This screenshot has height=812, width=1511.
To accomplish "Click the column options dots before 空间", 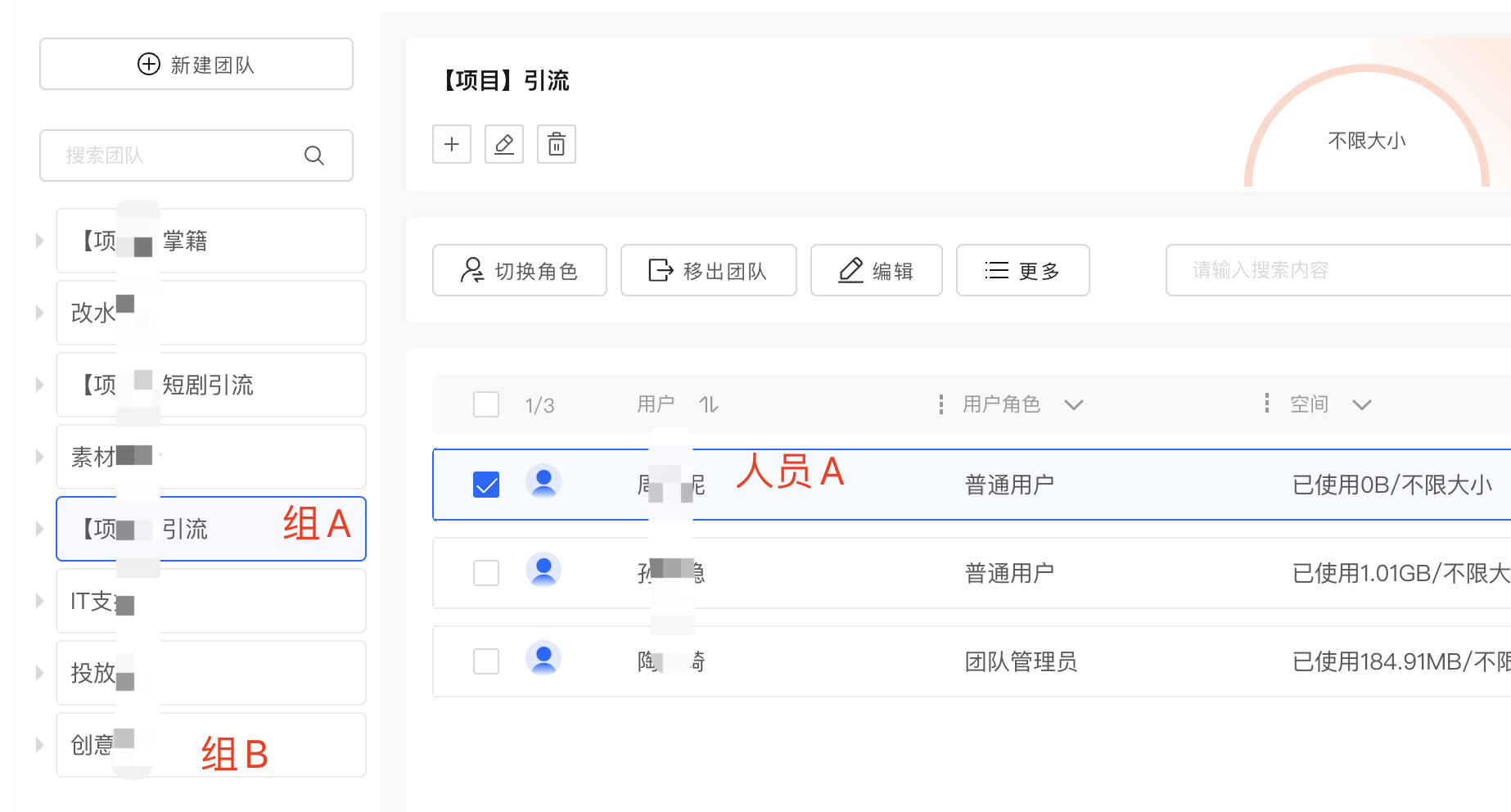I will coord(1267,403).
